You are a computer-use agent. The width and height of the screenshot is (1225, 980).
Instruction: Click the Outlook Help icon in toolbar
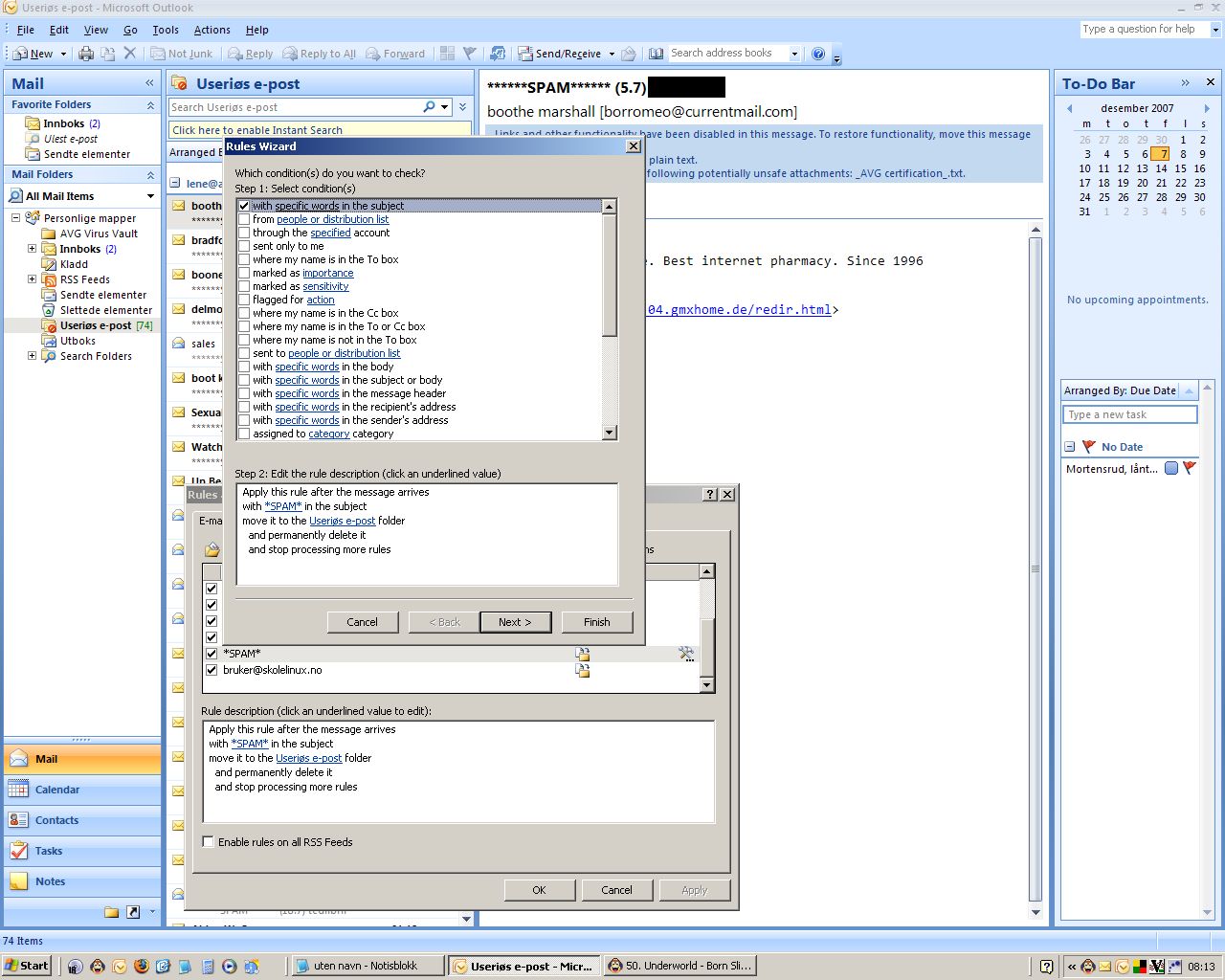tap(818, 54)
